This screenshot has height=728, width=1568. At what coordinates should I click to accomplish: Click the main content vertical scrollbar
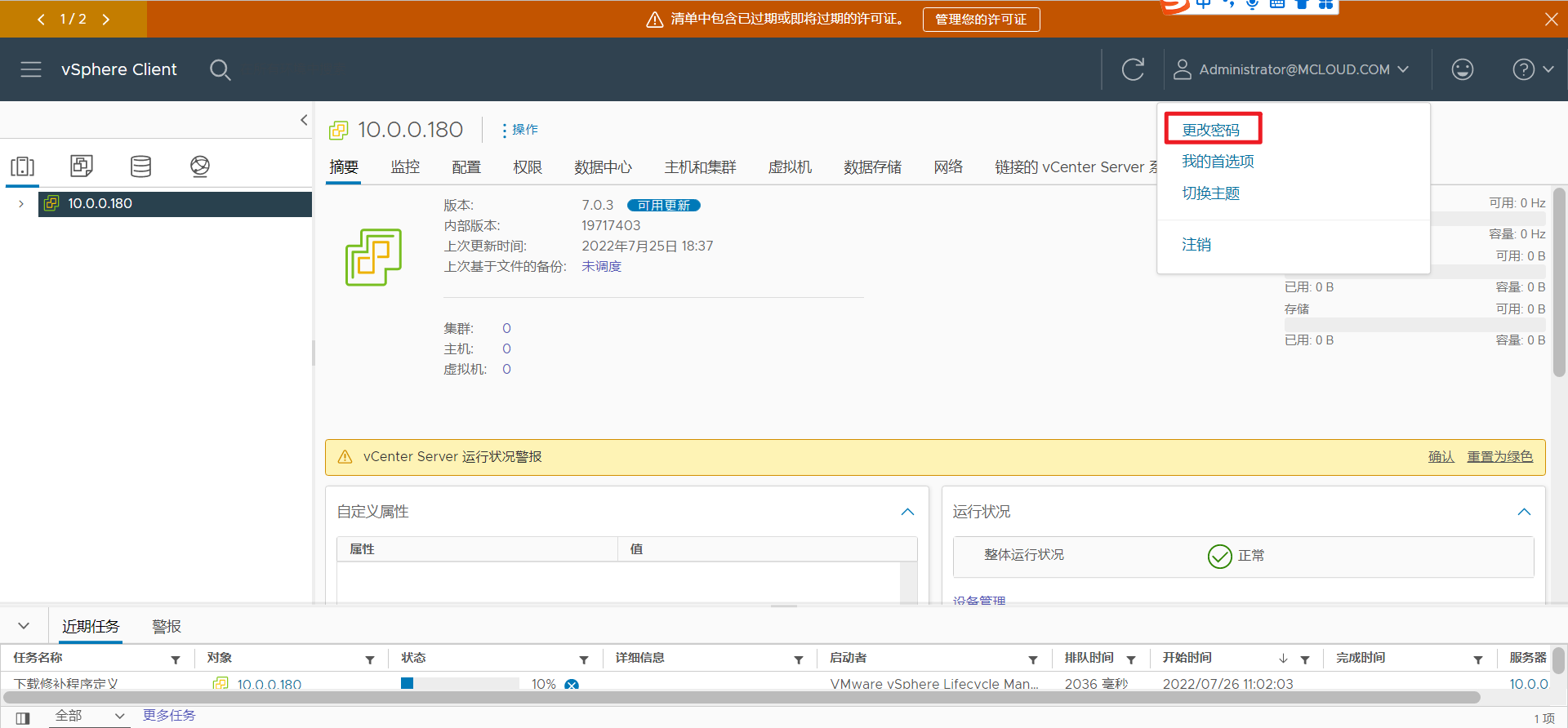pyautogui.click(x=1559, y=282)
